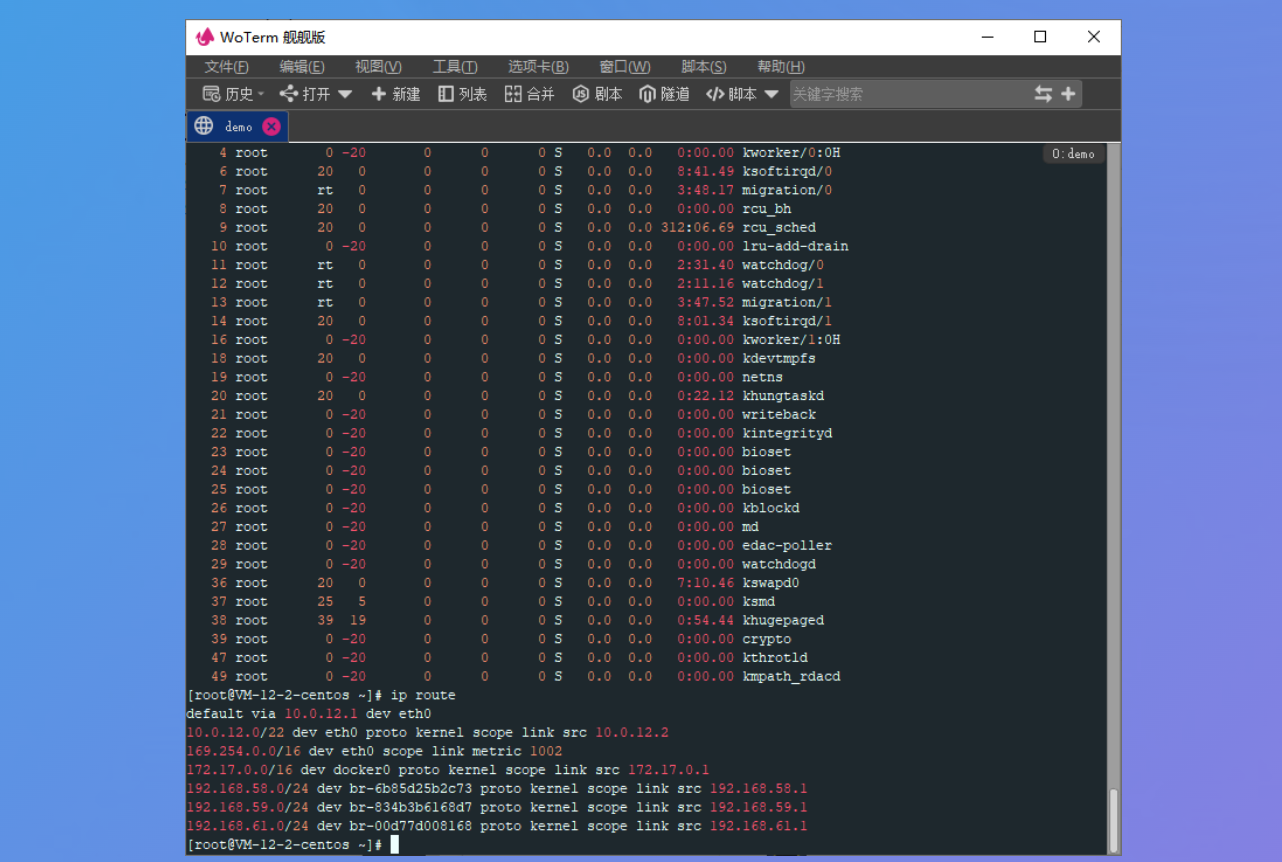Click the 隧道 tunnel button
Screen dimensions: 1282x862
coord(664,94)
